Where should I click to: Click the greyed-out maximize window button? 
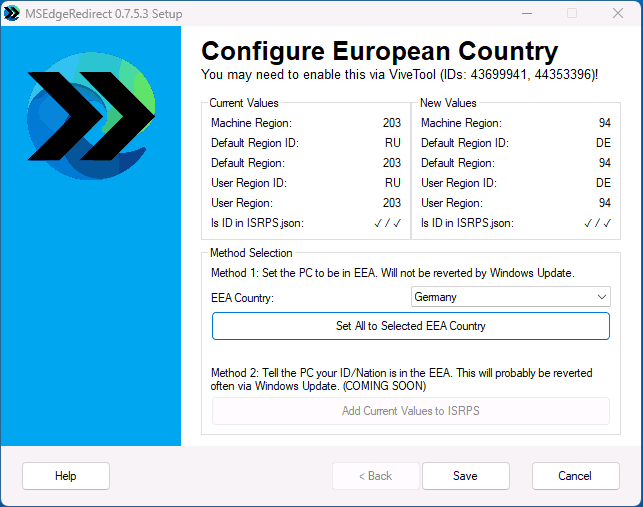tap(572, 13)
